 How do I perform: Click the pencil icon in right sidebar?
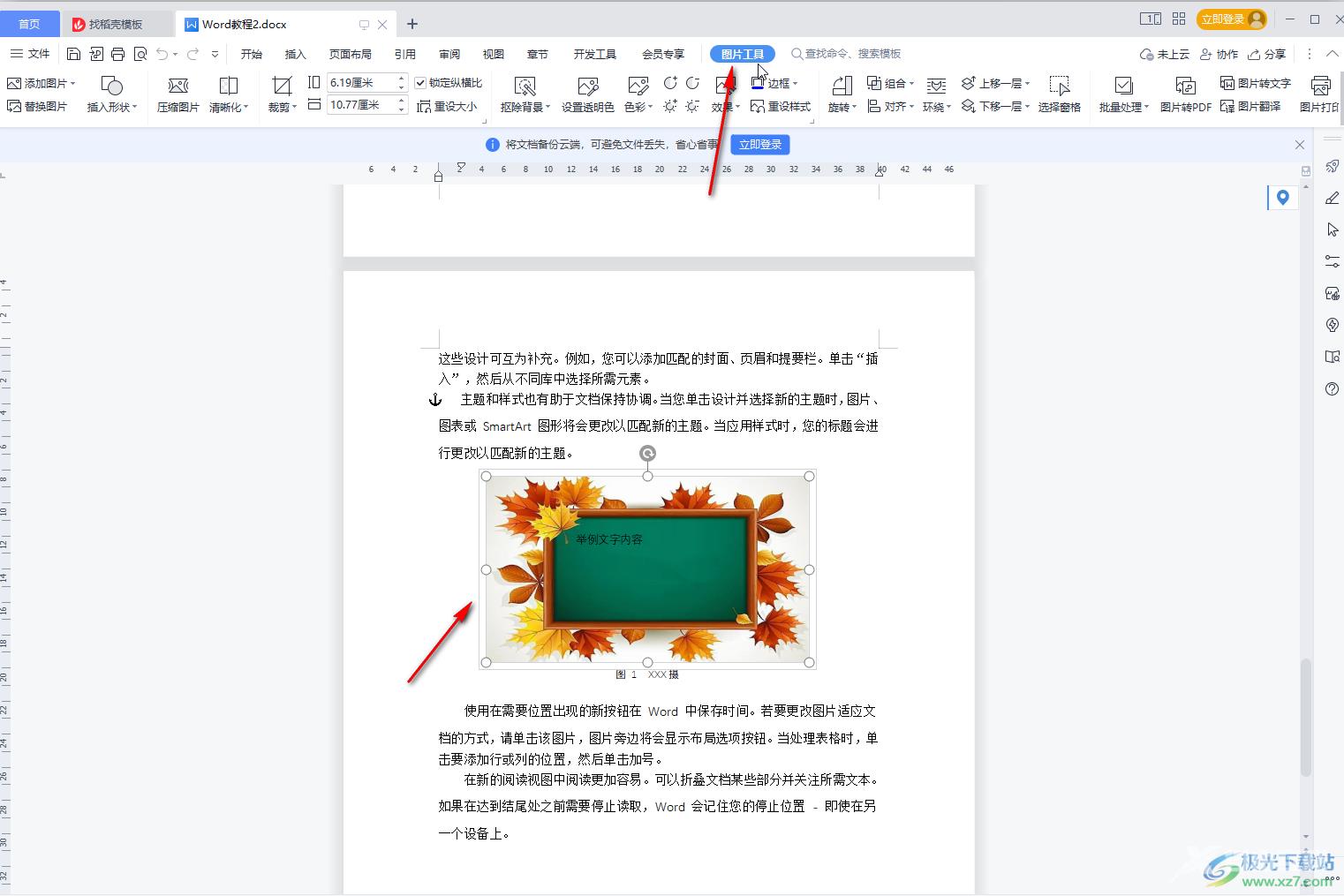(x=1333, y=198)
